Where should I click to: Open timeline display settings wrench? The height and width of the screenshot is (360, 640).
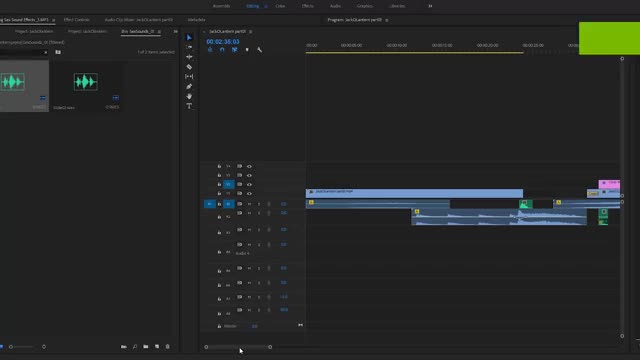260,50
